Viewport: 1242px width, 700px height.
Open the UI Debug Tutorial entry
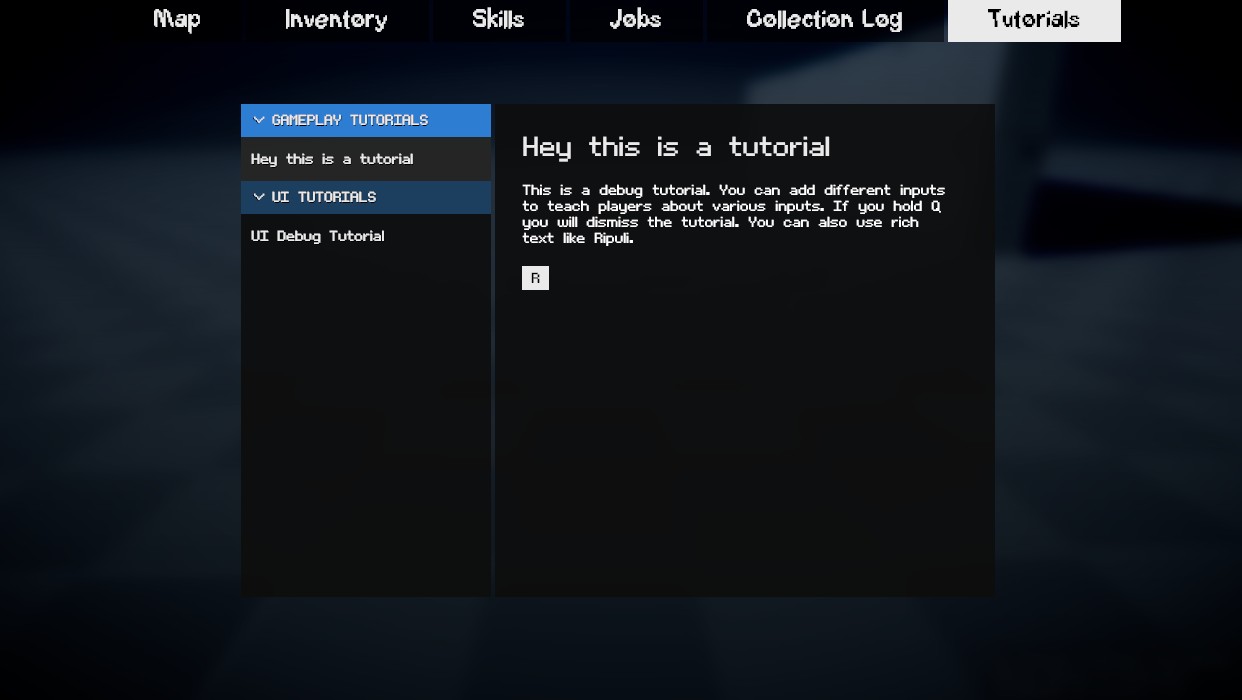[x=318, y=236]
